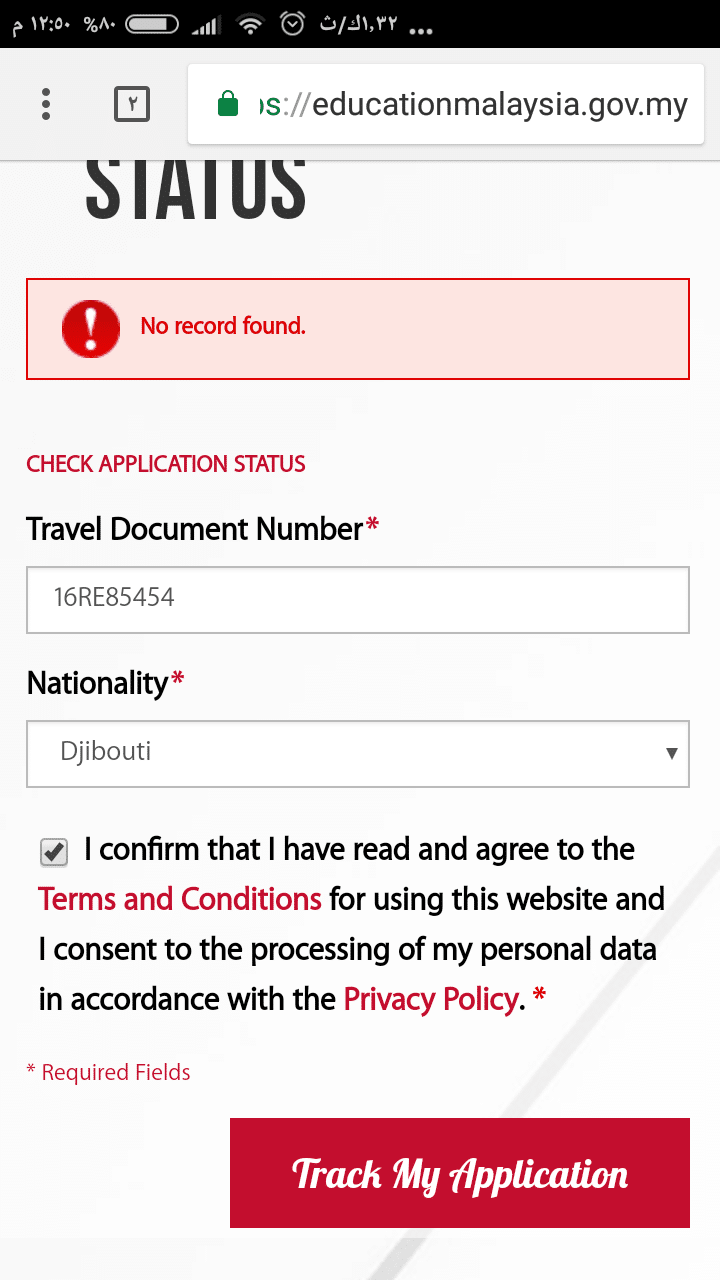This screenshot has width=720, height=1280.
Task: Tap the green secure padlock icon
Action: click(228, 104)
